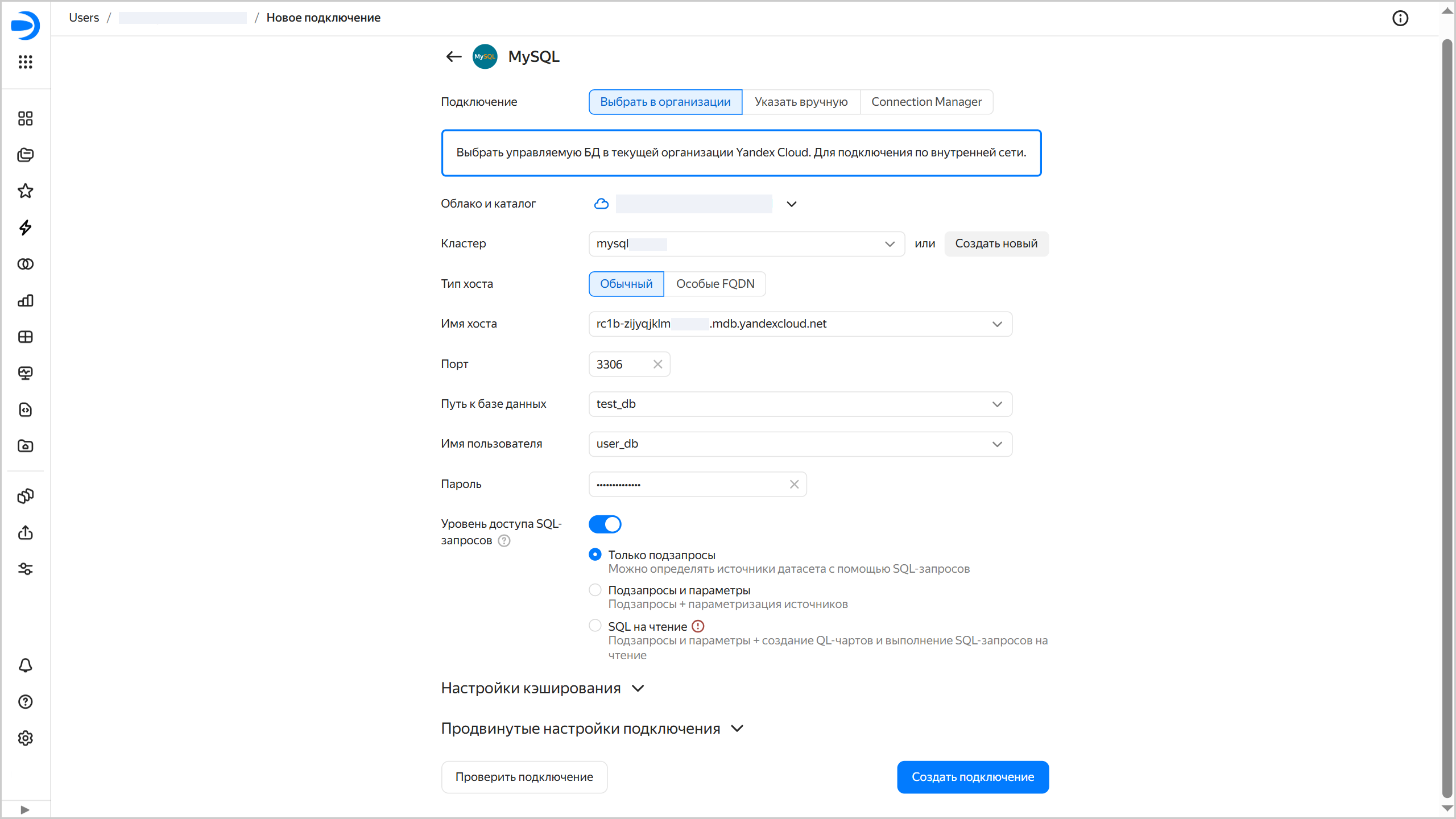
Task: Open the bar chart sidebar icon
Action: click(25, 300)
